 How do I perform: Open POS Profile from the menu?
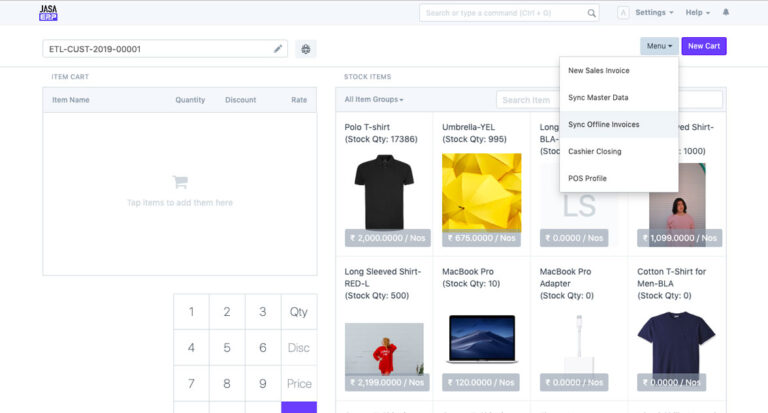click(587, 178)
